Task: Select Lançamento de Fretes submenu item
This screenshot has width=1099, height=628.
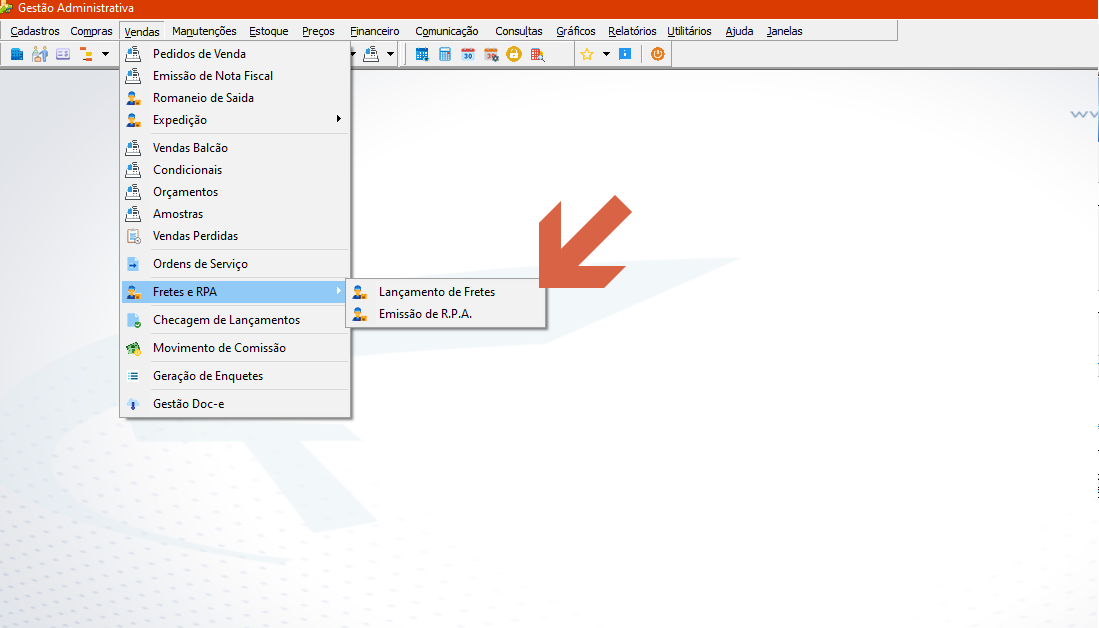Action: pos(446,292)
